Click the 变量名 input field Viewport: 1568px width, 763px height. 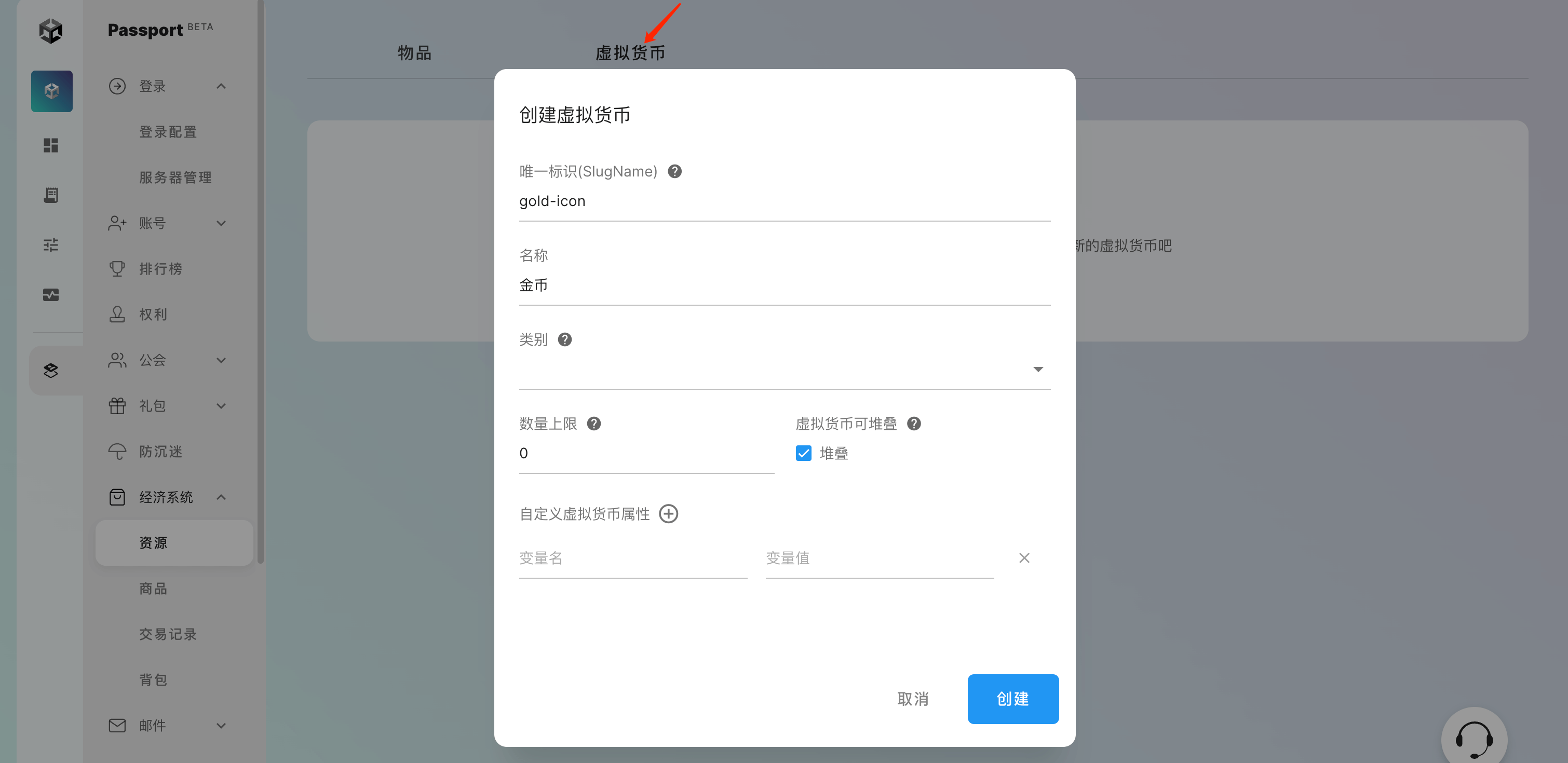632,558
